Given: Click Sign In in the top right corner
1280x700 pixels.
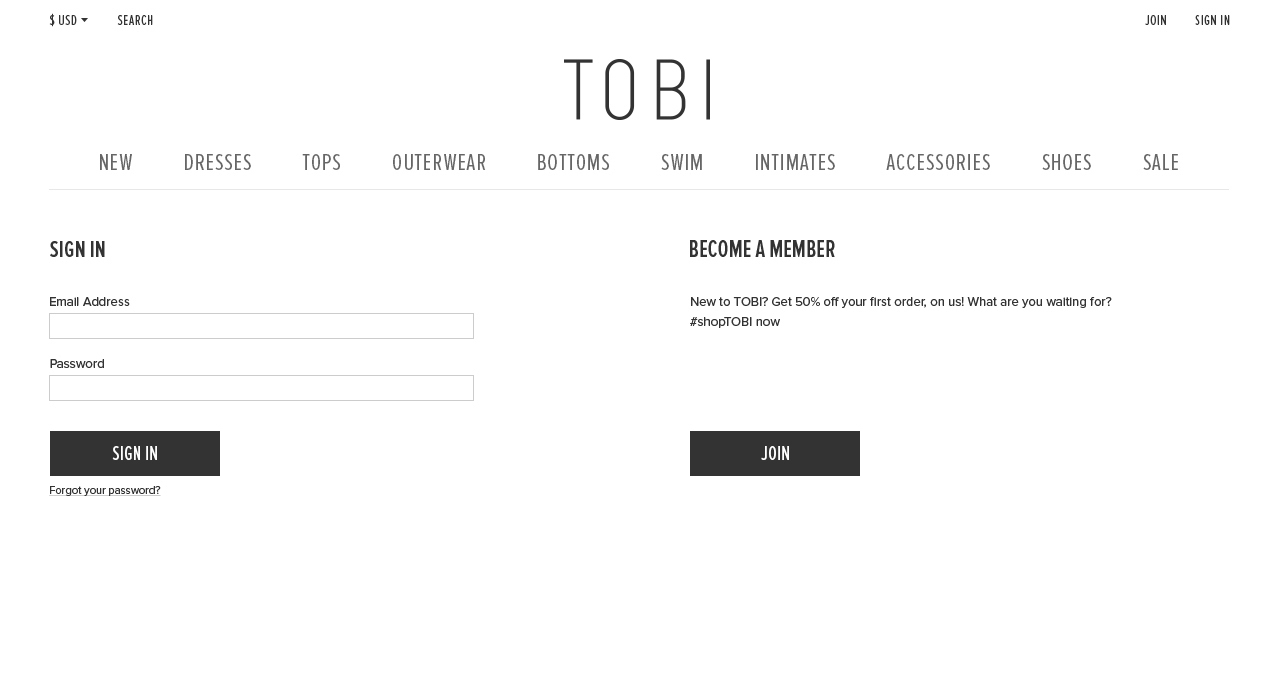Looking at the screenshot, I should click(x=1212, y=21).
